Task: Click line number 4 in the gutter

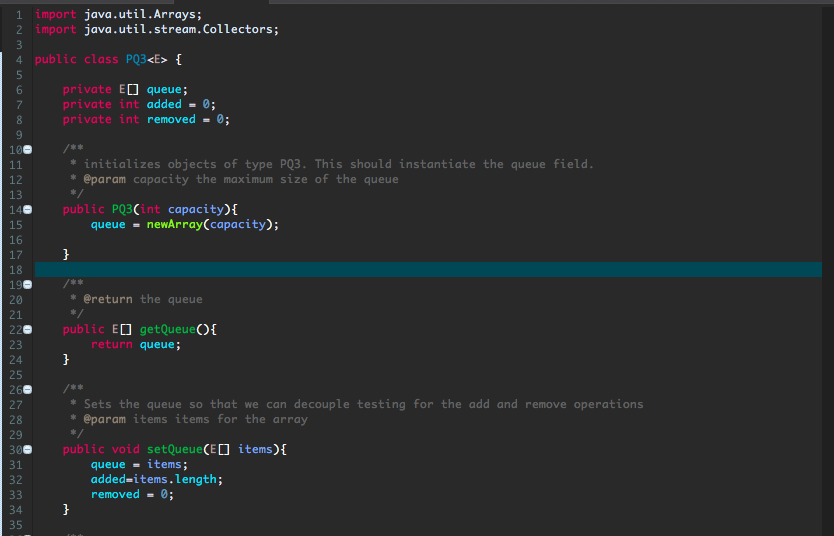Action: (x=19, y=60)
